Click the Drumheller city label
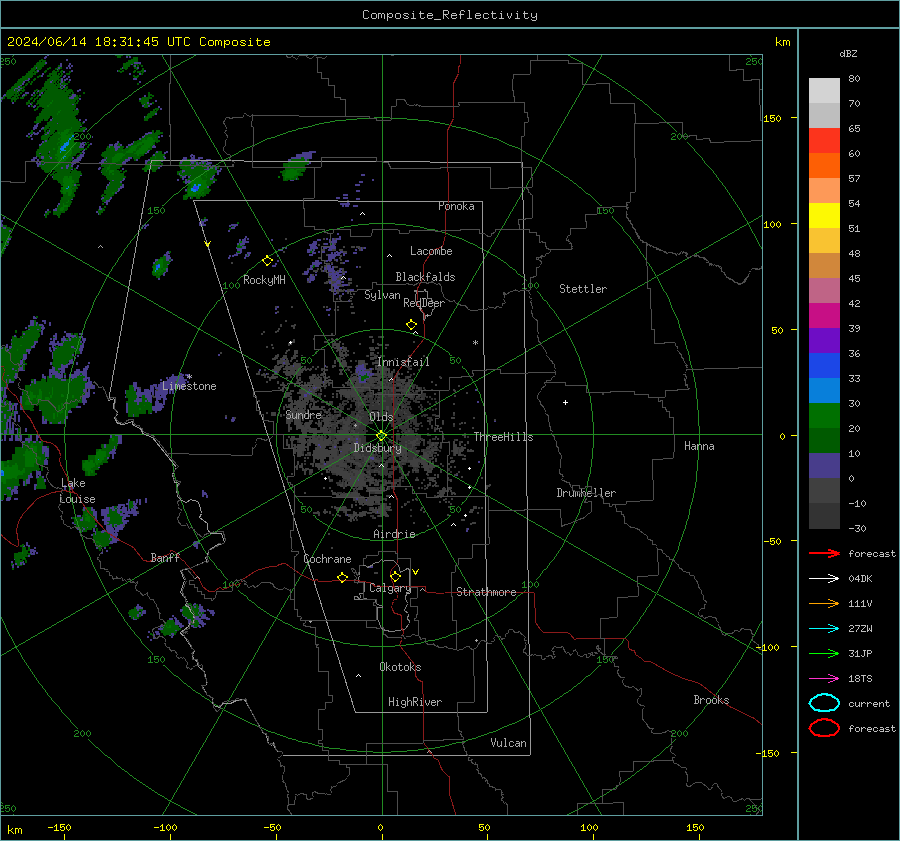 point(586,493)
